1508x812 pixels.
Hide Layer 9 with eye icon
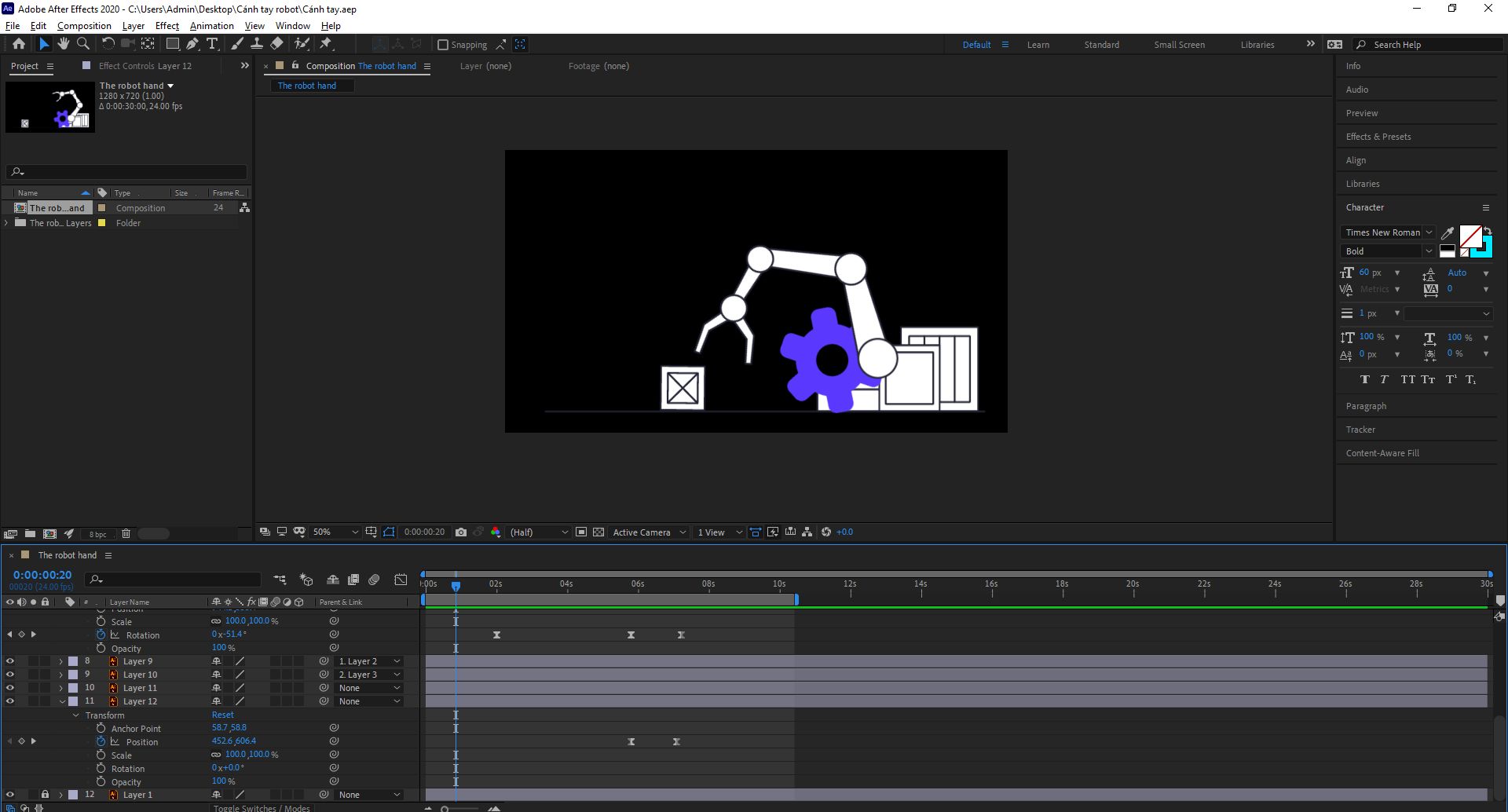(x=10, y=661)
